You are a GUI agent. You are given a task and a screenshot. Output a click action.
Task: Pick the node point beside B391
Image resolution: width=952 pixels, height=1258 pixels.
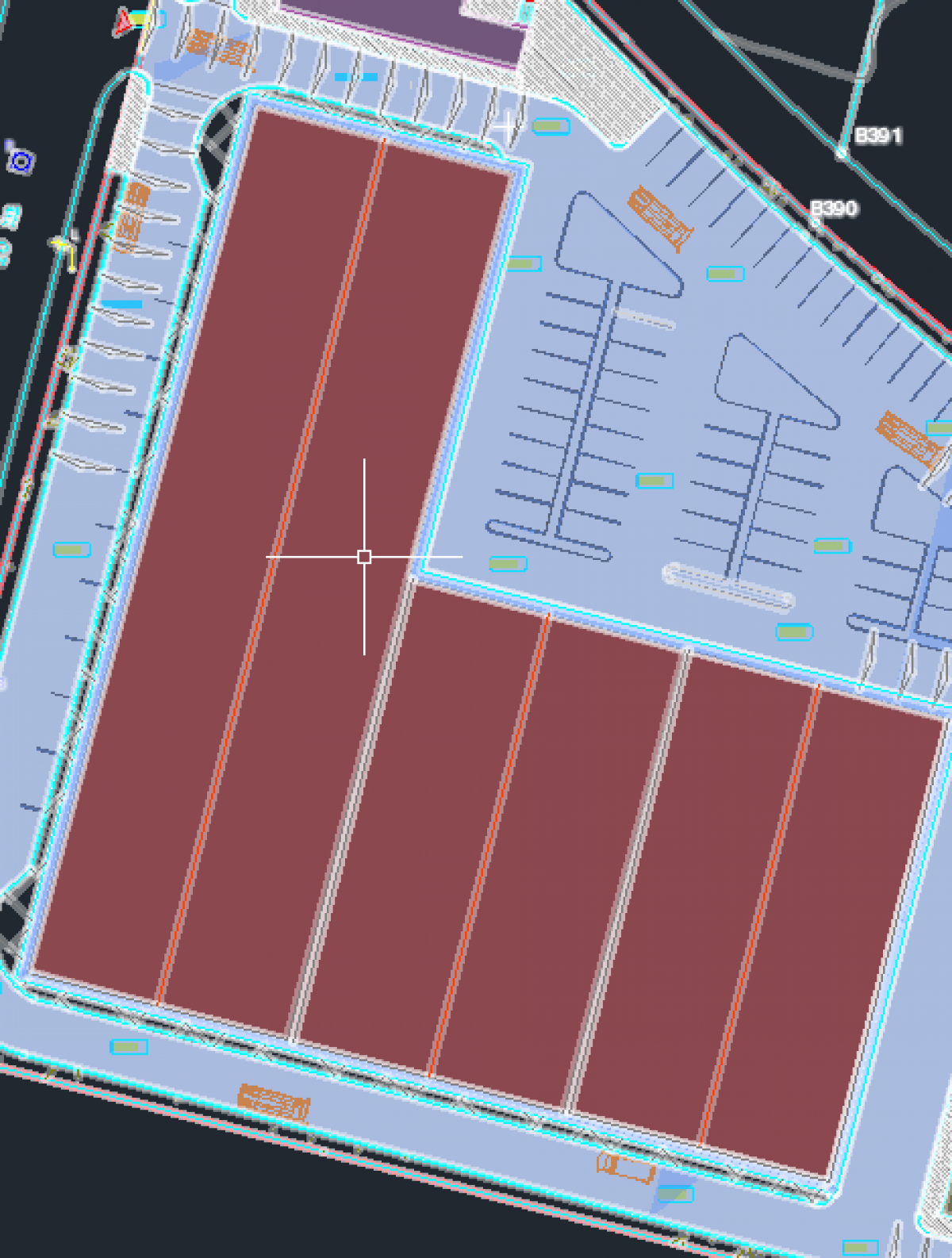coord(842,153)
